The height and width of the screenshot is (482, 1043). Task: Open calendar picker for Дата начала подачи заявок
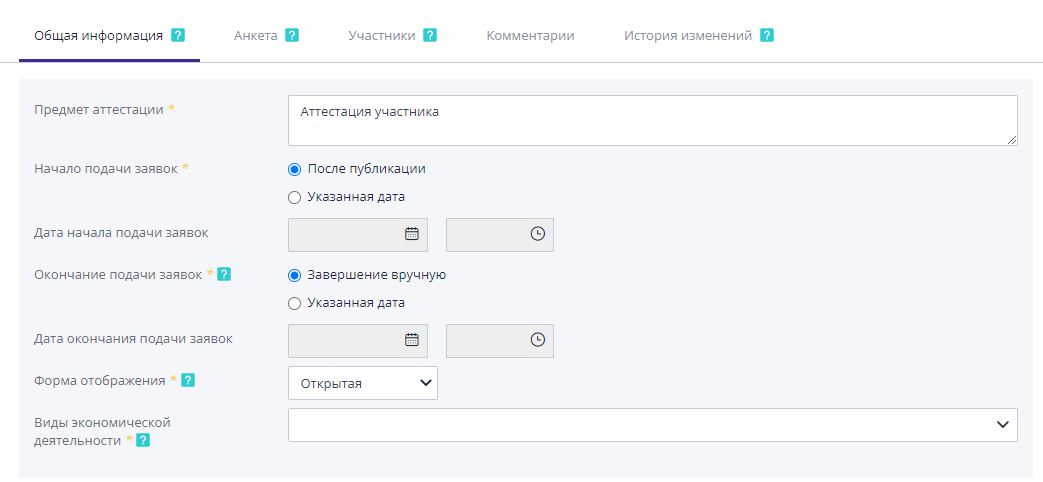coord(411,234)
